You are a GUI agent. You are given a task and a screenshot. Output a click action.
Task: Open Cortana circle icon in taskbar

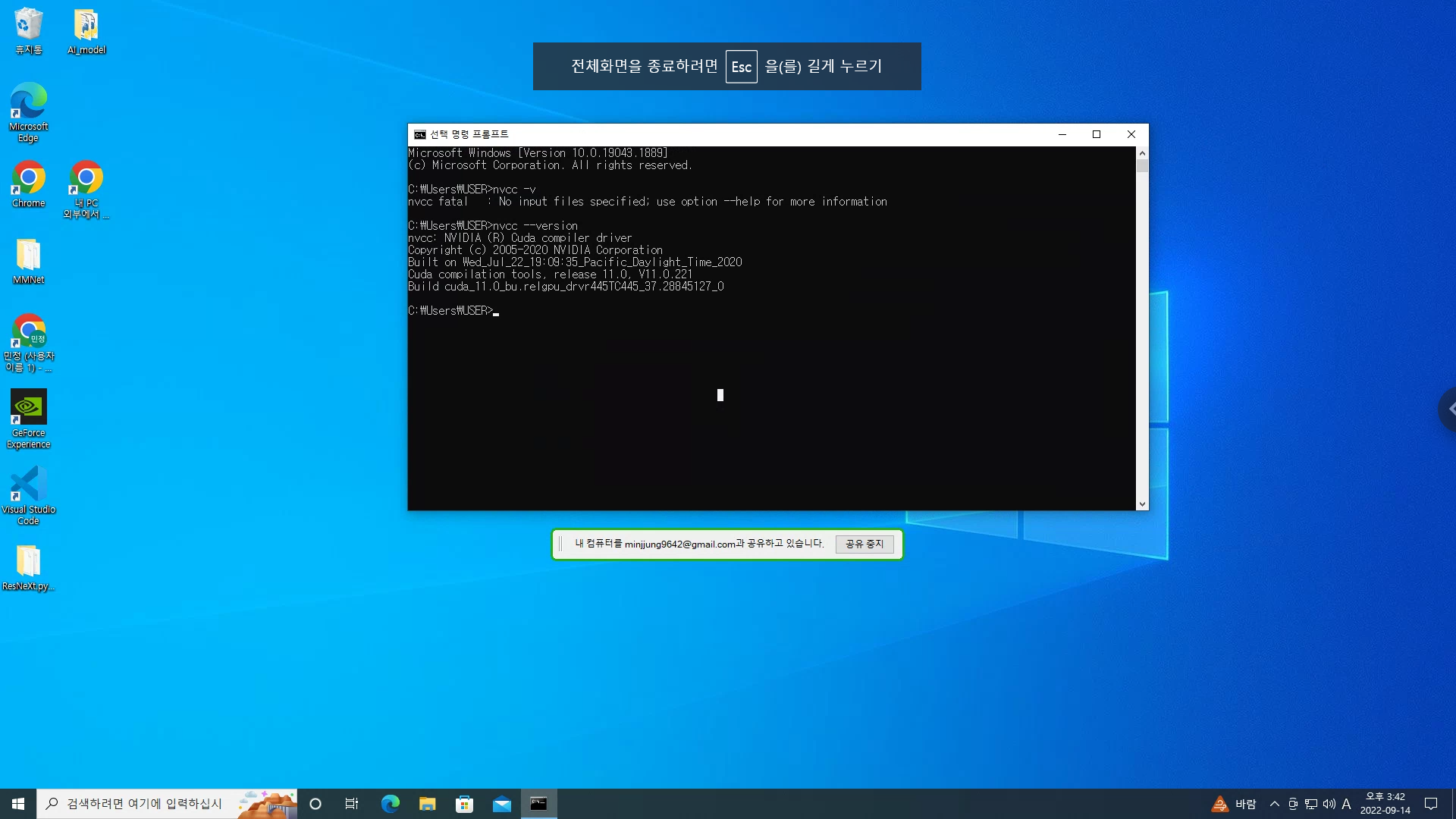315,804
